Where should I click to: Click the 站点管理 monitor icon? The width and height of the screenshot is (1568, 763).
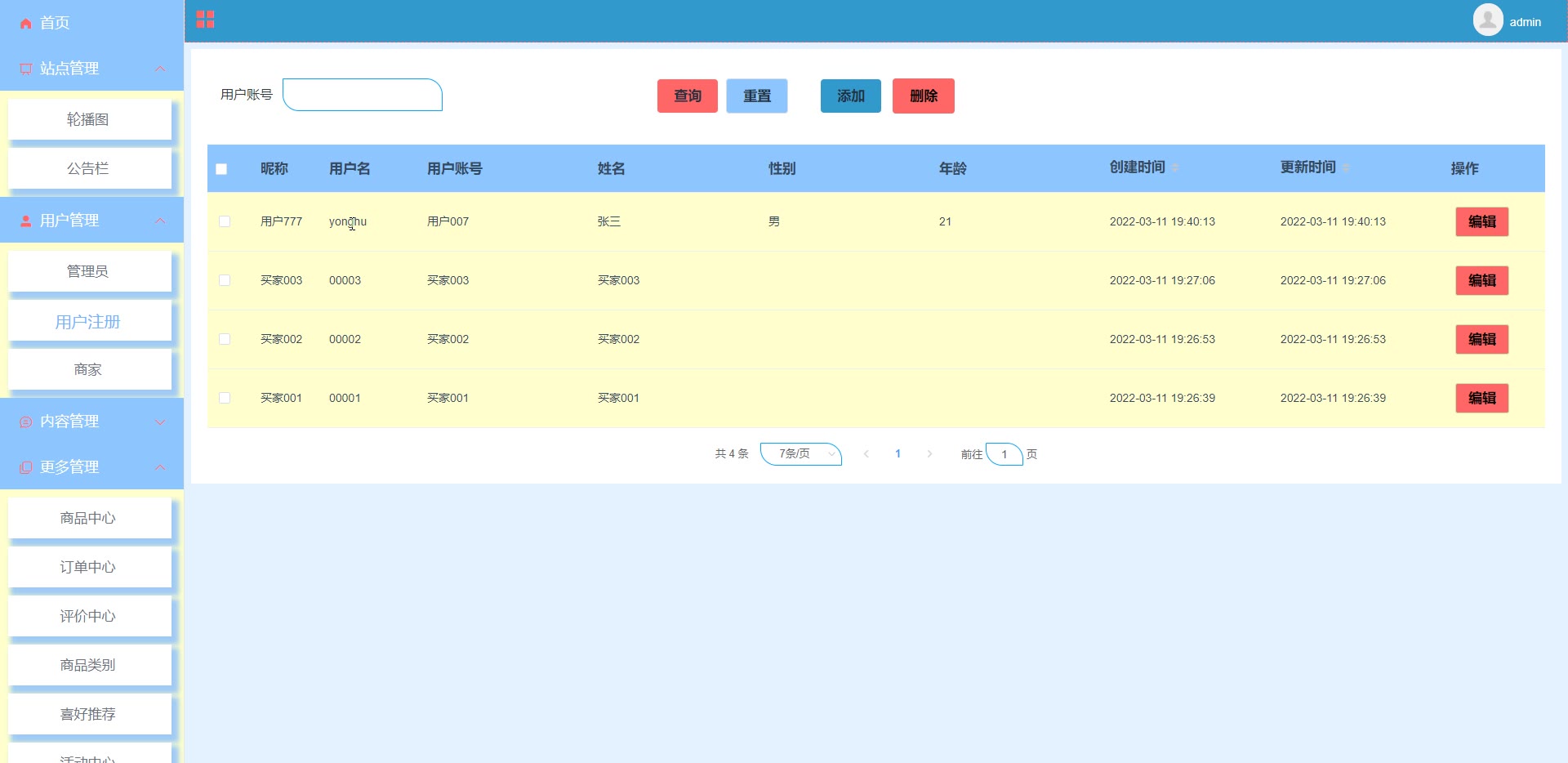(25, 69)
